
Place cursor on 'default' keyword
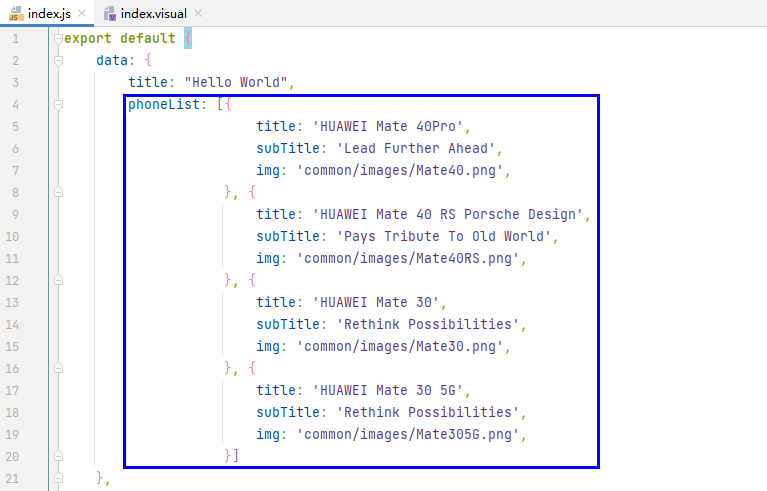[148, 39]
